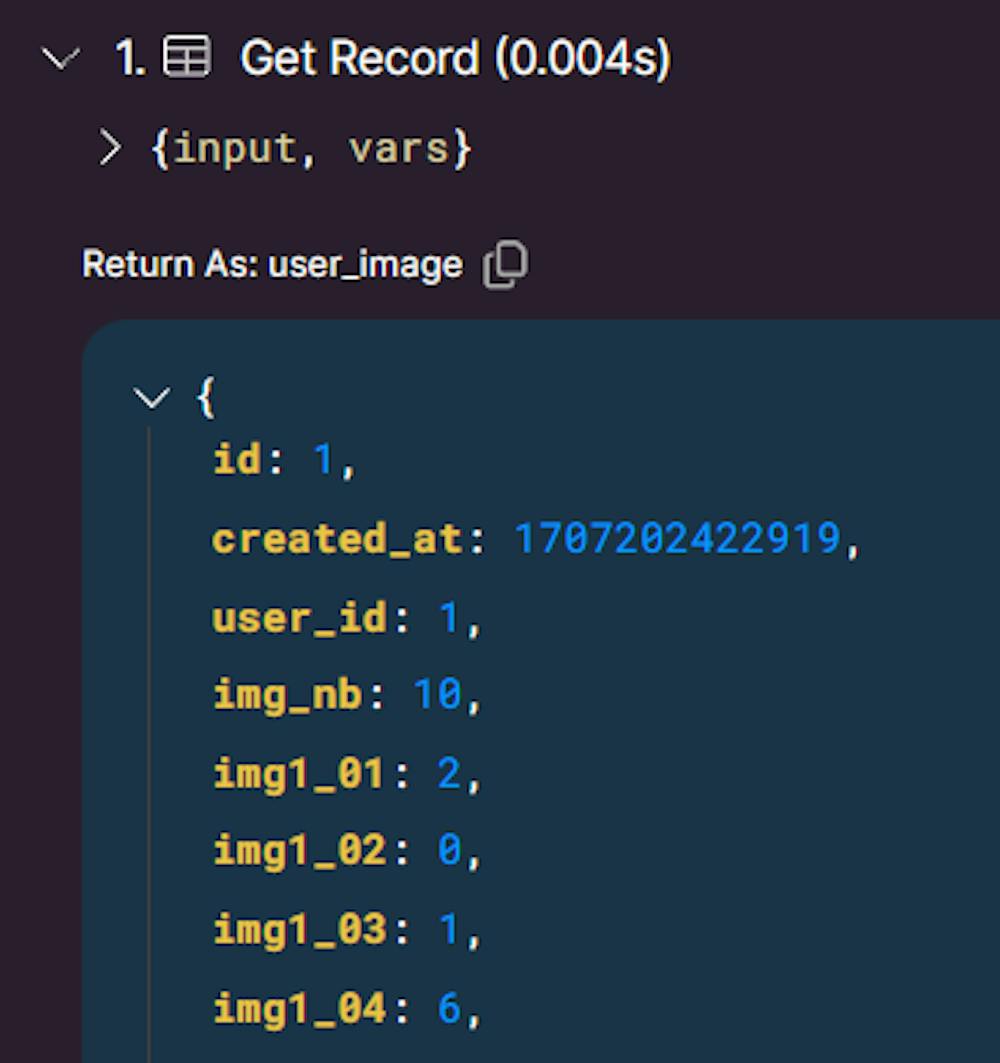Select the database step icon before Get Record
This screenshot has height=1063, width=1000.
pos(186,57)
